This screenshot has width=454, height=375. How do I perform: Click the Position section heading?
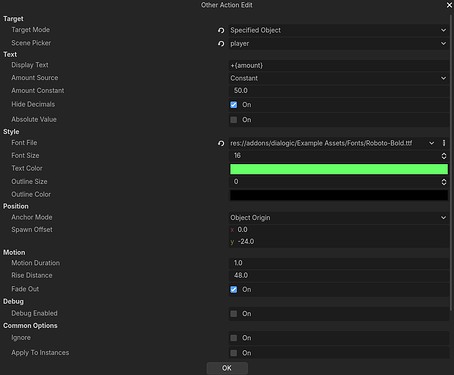16,206
